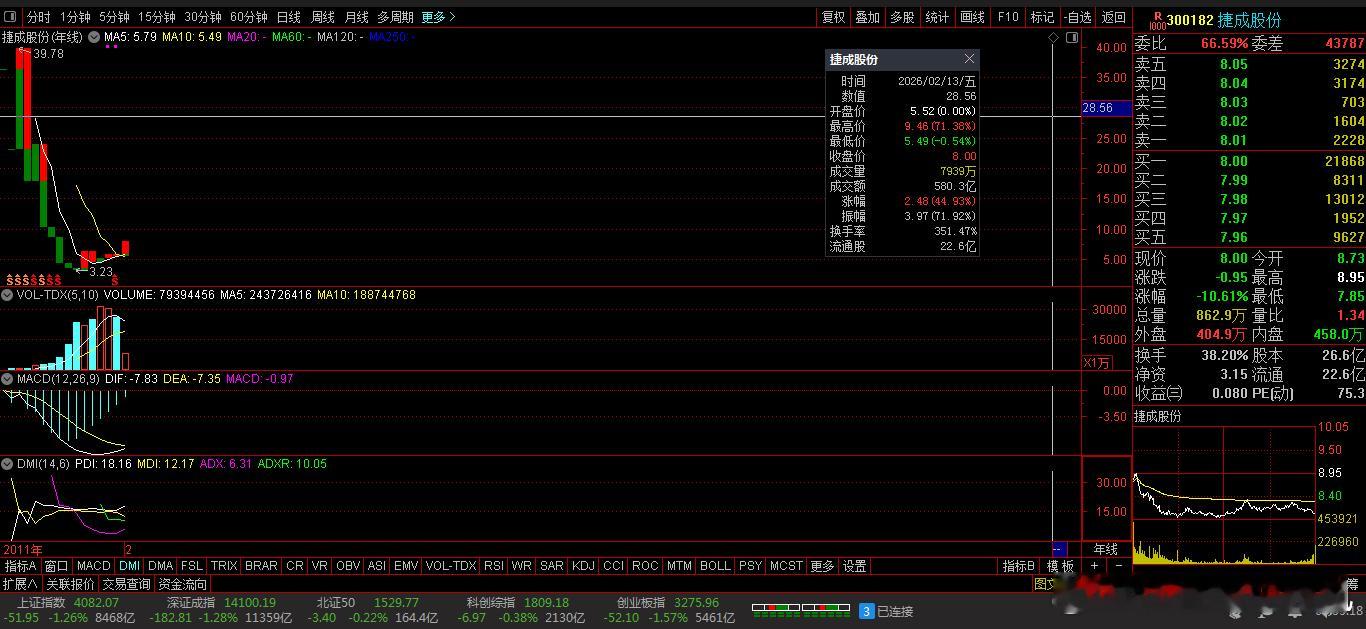
Task: Select the FSL indicator tab
Action: 192,566
